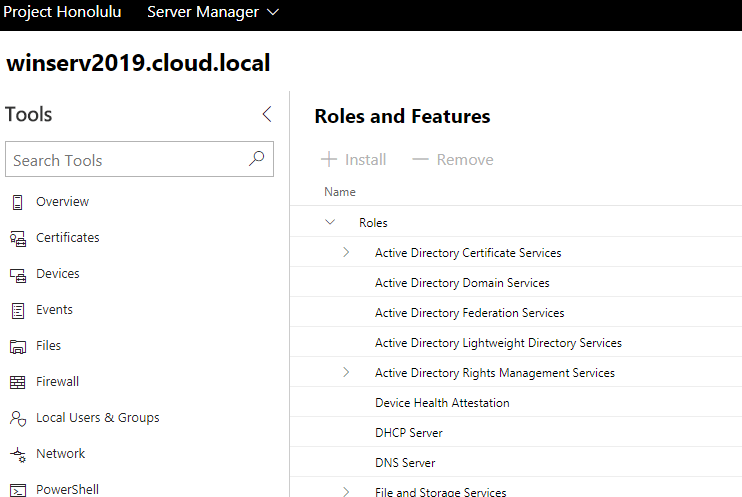Viewport: 742px width, 497px height.
Task: Collapse the Tools panel chevron
Action: click(266, 114)
